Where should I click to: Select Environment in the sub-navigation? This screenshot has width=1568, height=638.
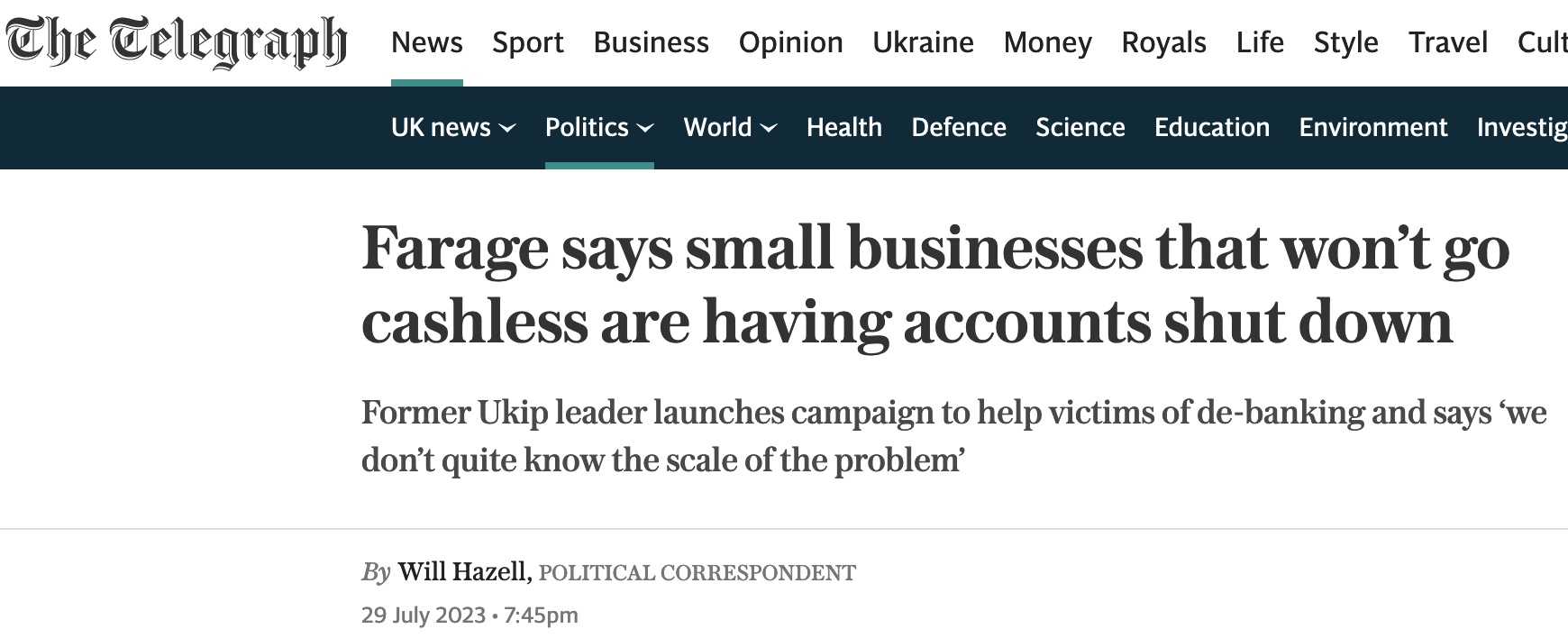point(1372,127)
